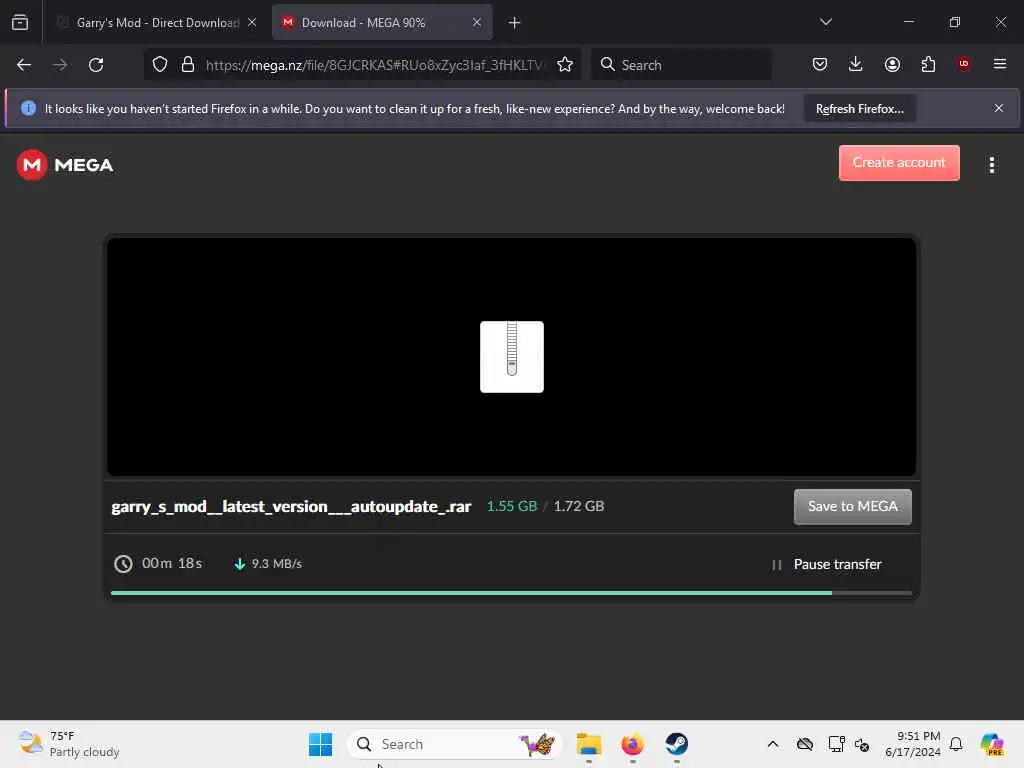Open a new browser tab
This screenshot has width=1024, height=768.
coord(515,23)
